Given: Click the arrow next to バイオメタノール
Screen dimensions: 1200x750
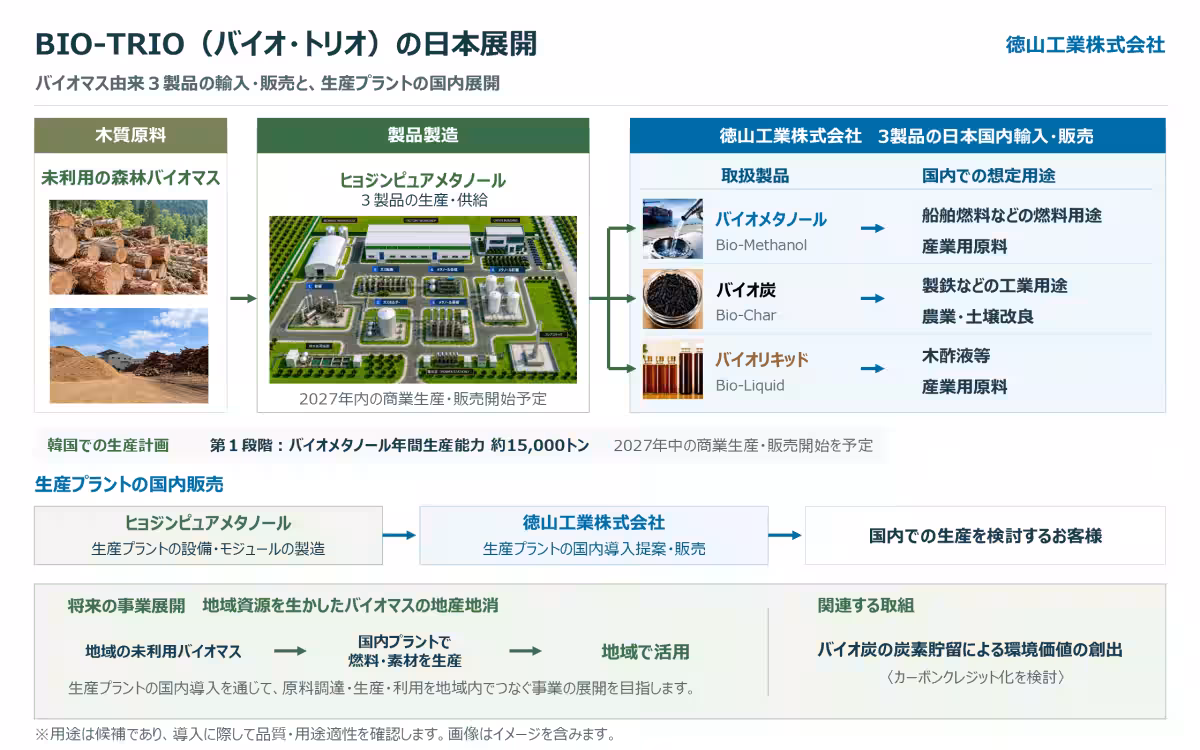Looking at the screenshot, I should [x=873, y=229].
